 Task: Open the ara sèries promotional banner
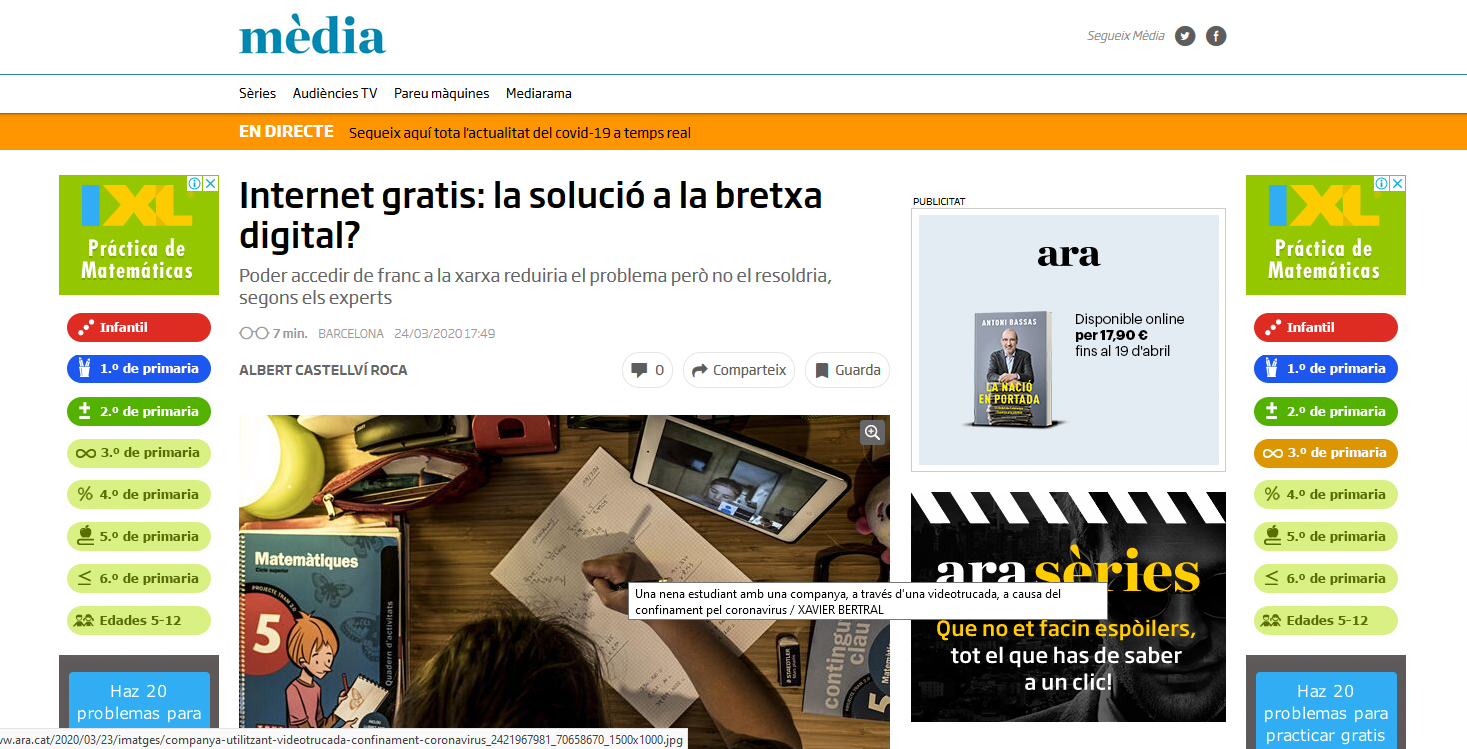pos(1068,606)
